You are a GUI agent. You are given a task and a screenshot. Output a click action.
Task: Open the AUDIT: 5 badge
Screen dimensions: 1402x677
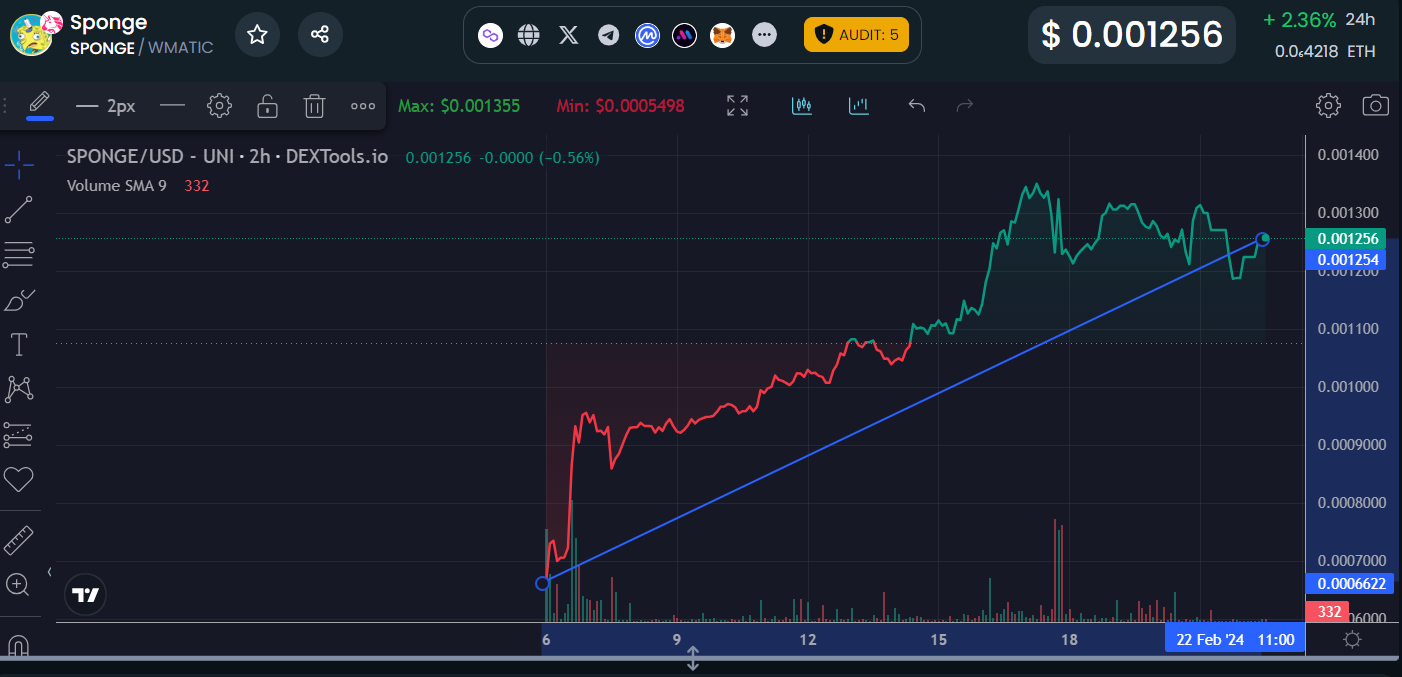[856, 35]
